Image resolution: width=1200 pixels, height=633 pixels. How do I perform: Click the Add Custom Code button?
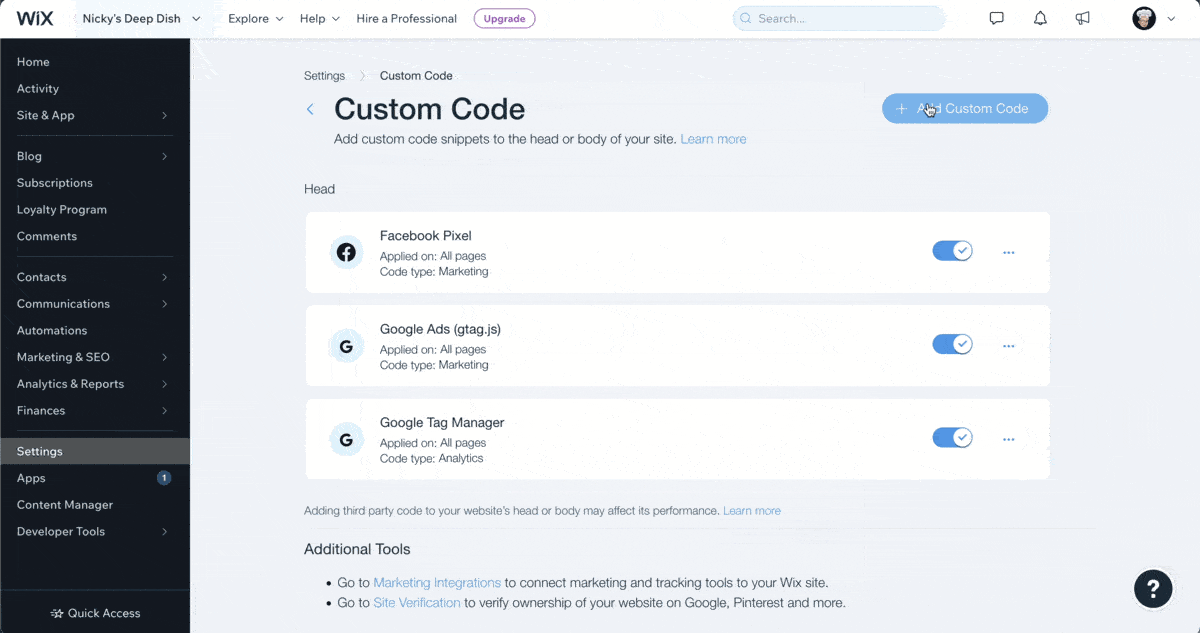(964, 108)
